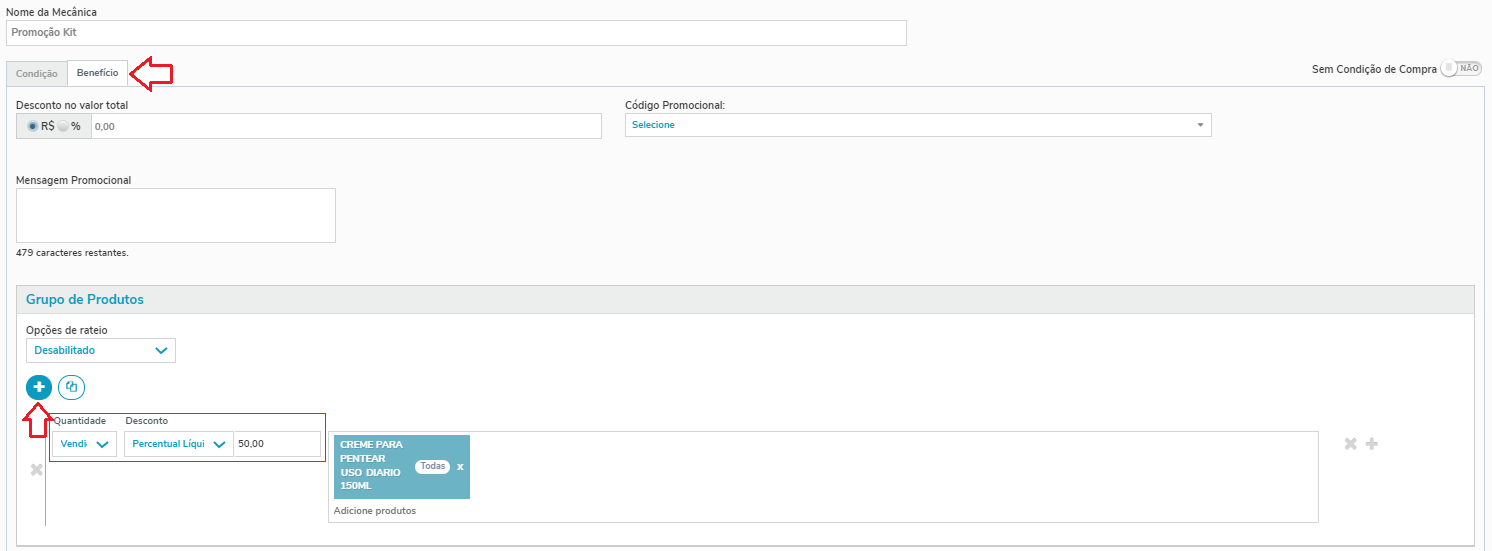Image resolution: width=1492 pixels, height=551 pixels.
Task: Delete the discount row with left X icon
Action: pos(36,470)
